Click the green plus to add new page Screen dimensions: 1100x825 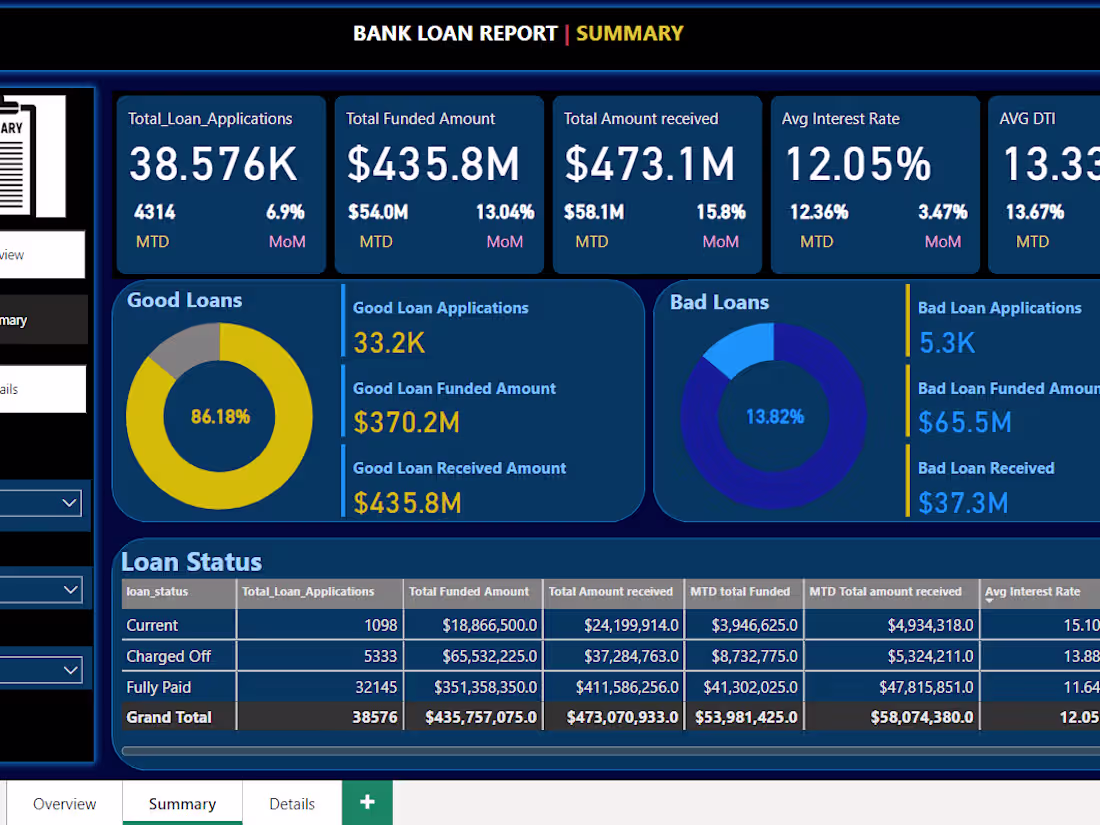click(x=366, y=802)
